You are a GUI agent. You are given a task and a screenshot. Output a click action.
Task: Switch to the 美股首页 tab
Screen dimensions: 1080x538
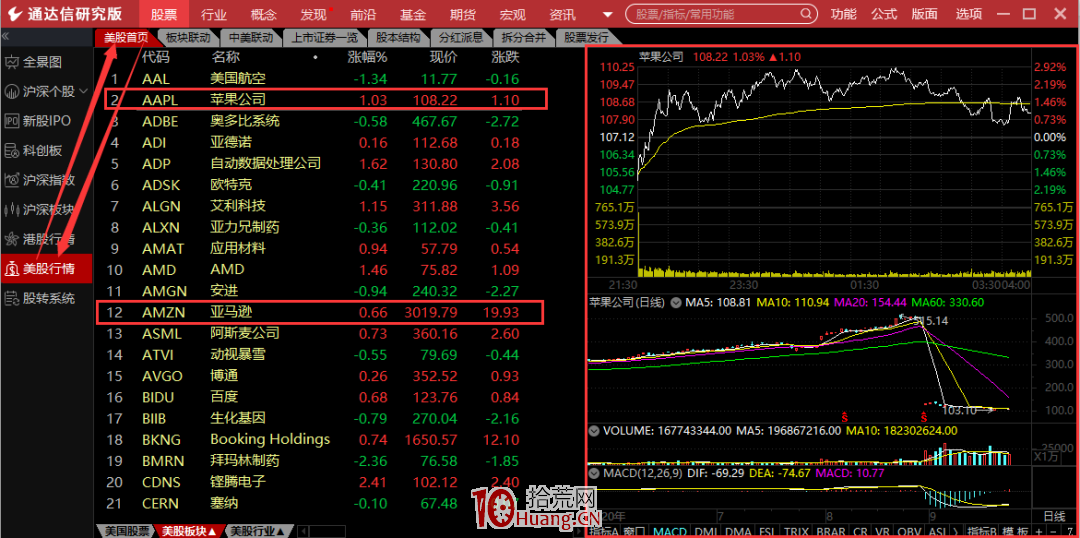pos(126,38)
